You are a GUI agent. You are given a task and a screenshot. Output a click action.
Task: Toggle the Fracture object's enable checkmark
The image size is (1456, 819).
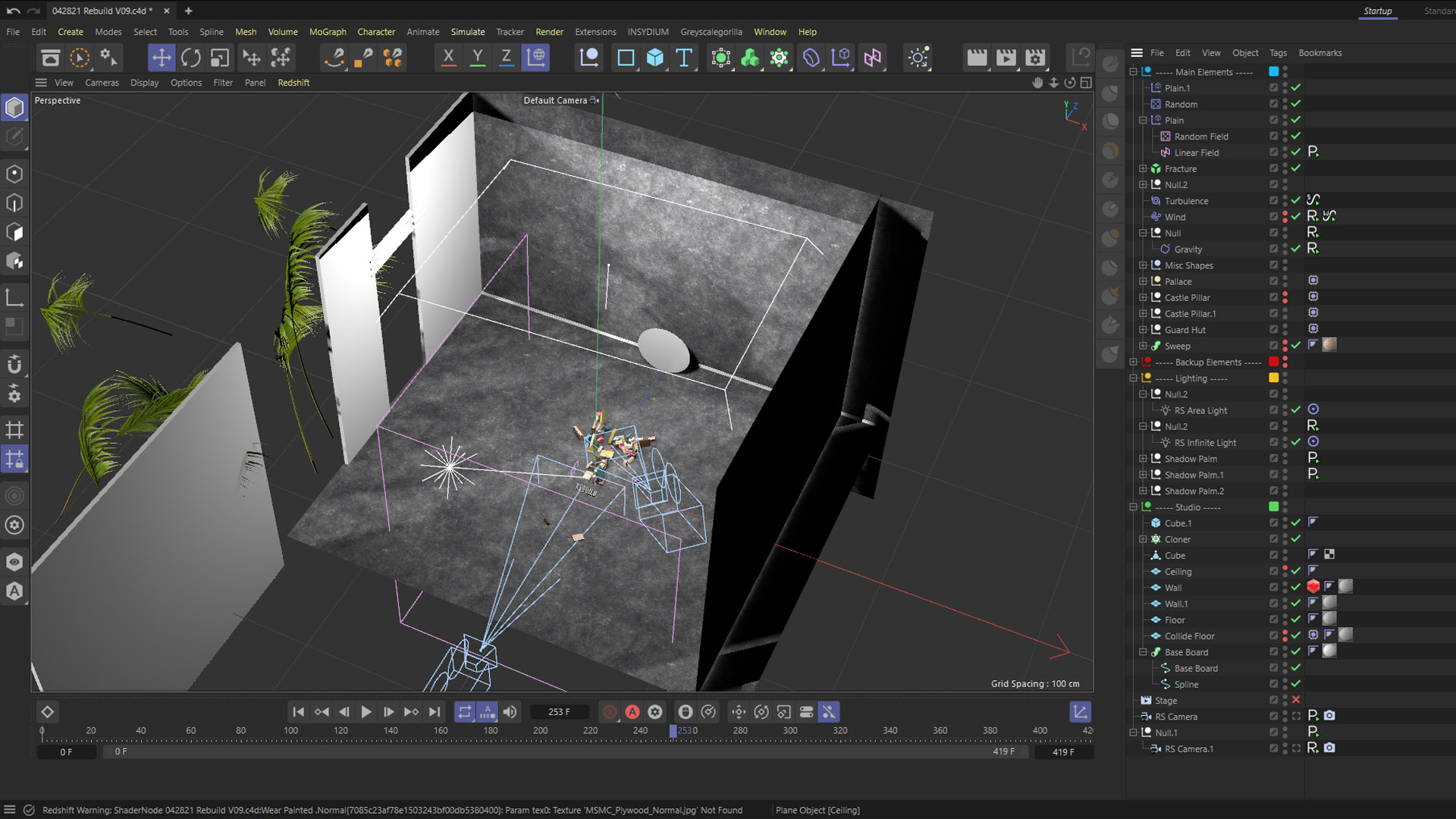(1296, 168)
